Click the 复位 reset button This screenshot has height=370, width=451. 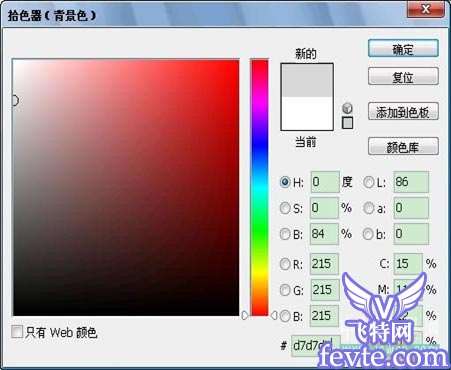pos(403,77)
